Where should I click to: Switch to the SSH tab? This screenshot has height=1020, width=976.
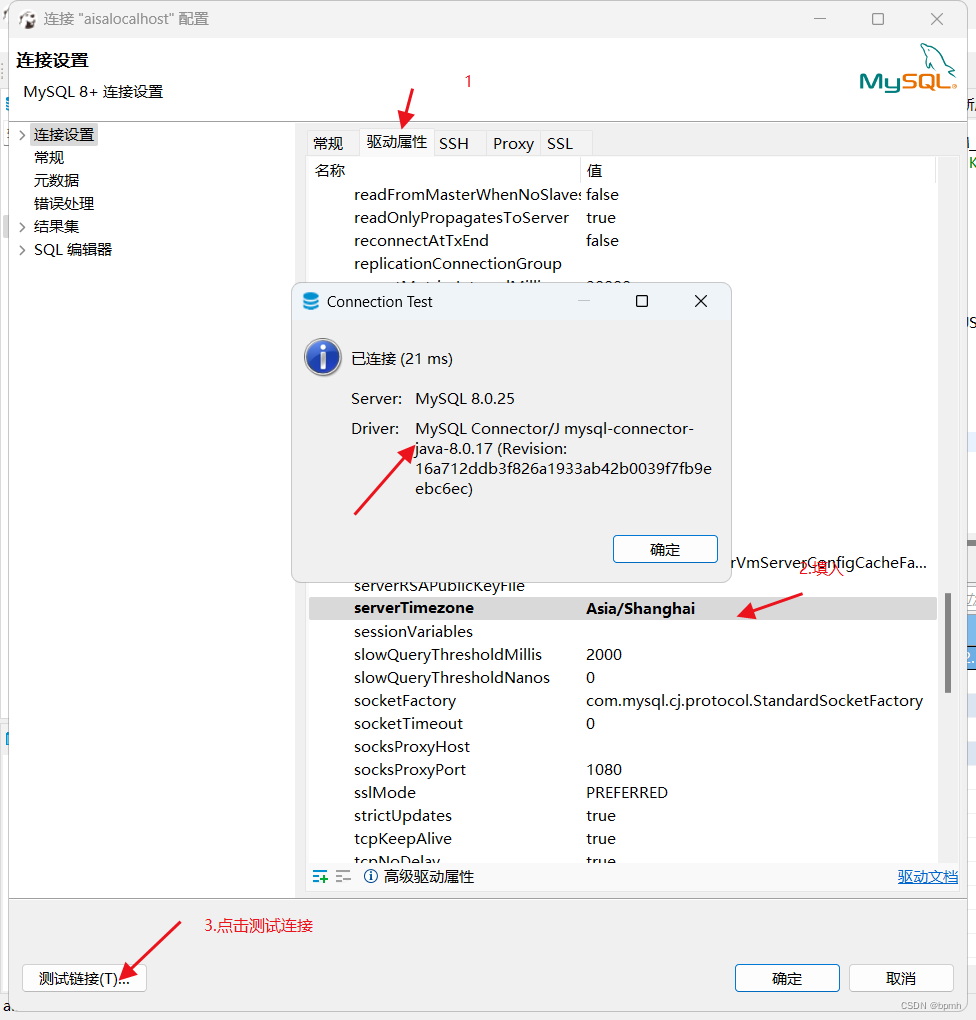453,143
